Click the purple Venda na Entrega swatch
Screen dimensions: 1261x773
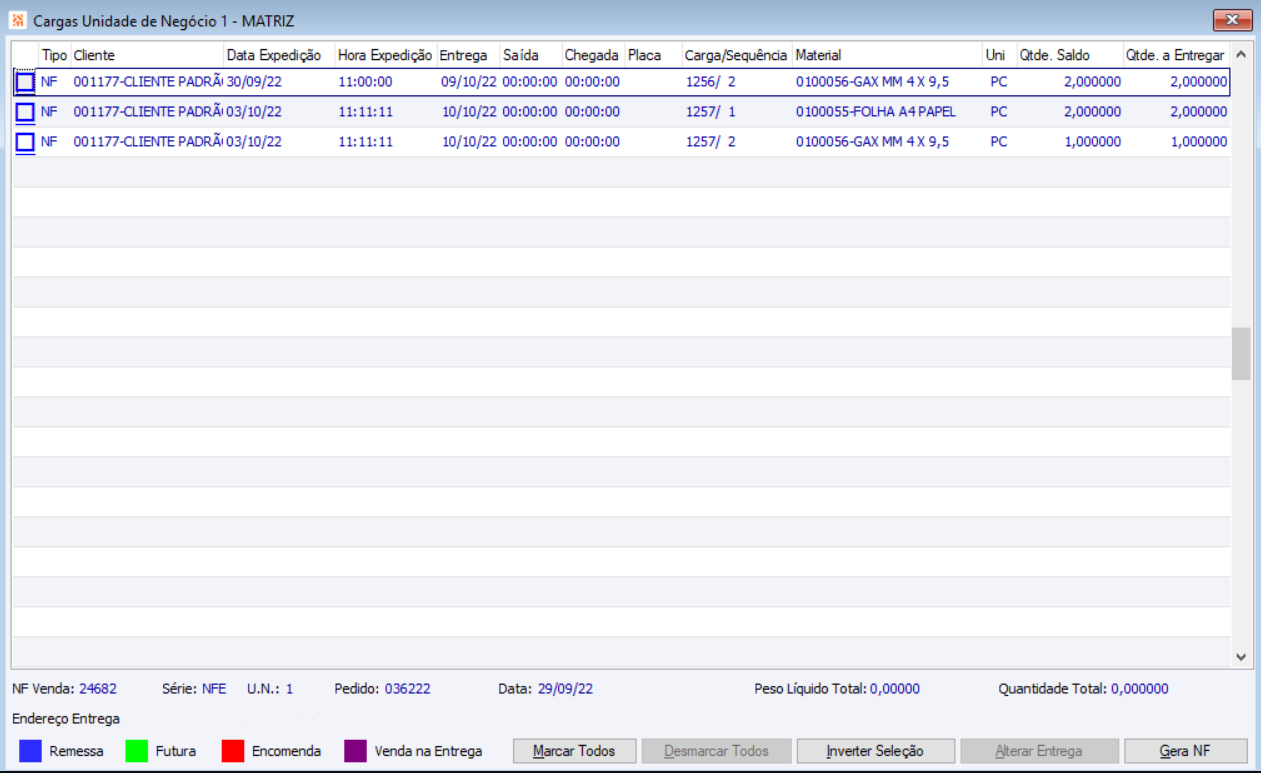(355, 751)
